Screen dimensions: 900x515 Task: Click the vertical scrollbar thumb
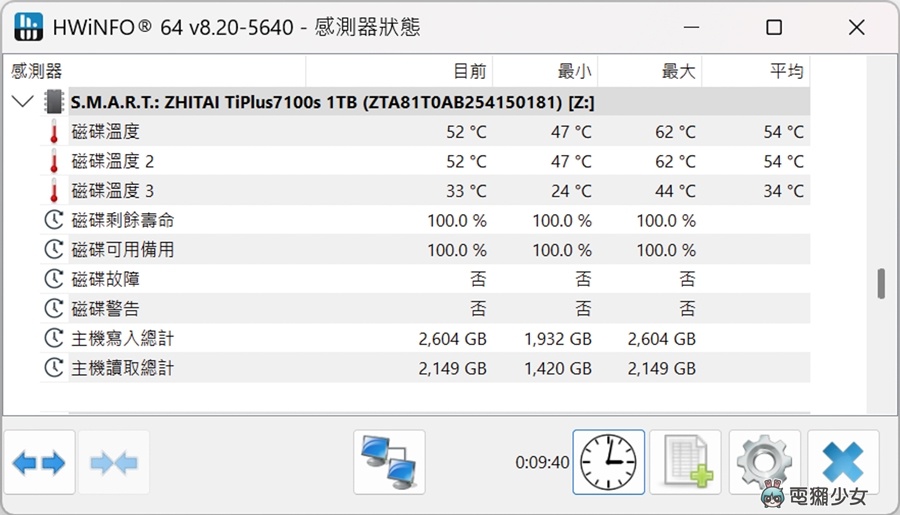point(881,284)
